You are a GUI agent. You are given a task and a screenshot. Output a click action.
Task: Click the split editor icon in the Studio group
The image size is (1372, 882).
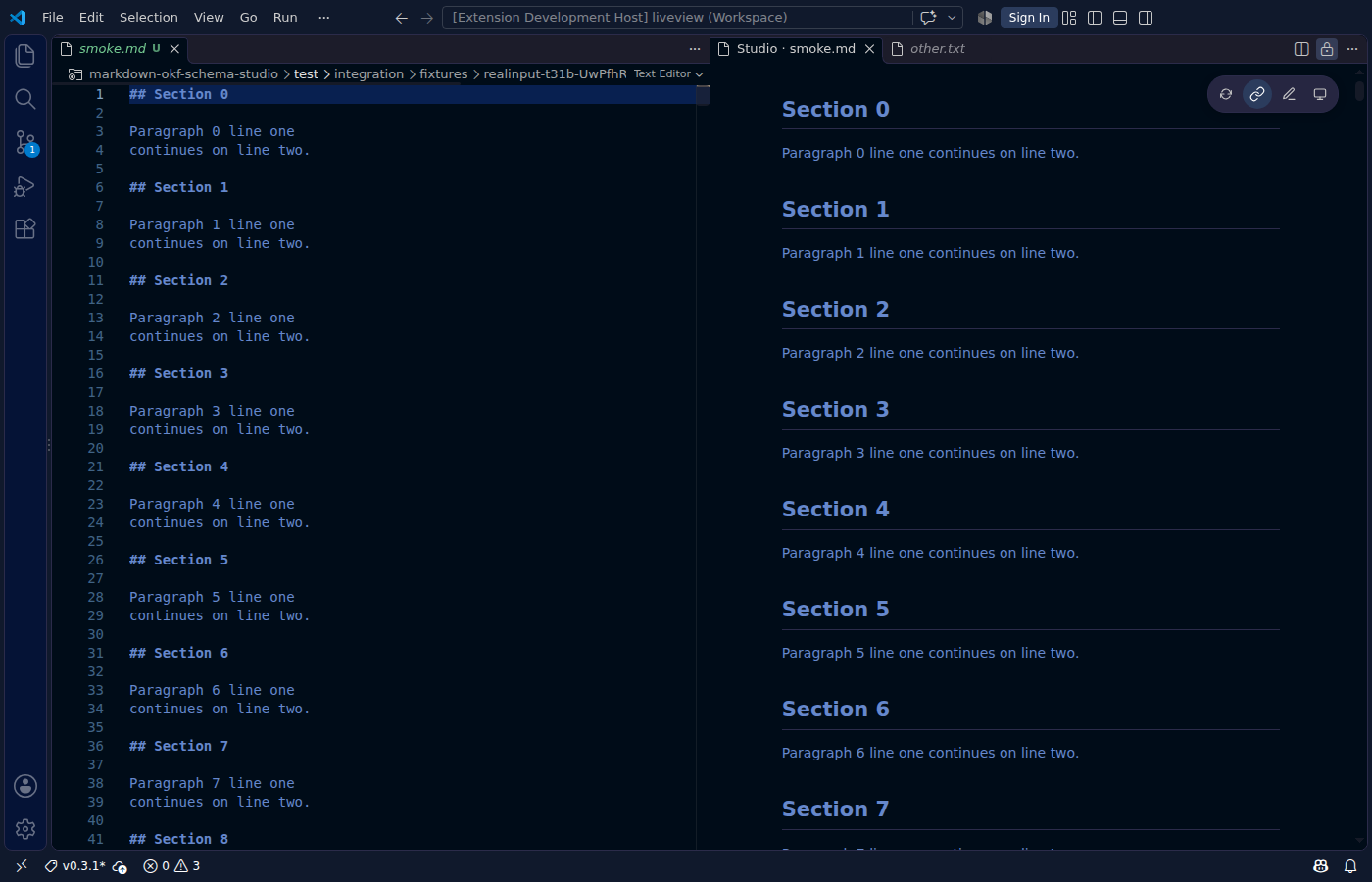click(x=1301, y=49)
